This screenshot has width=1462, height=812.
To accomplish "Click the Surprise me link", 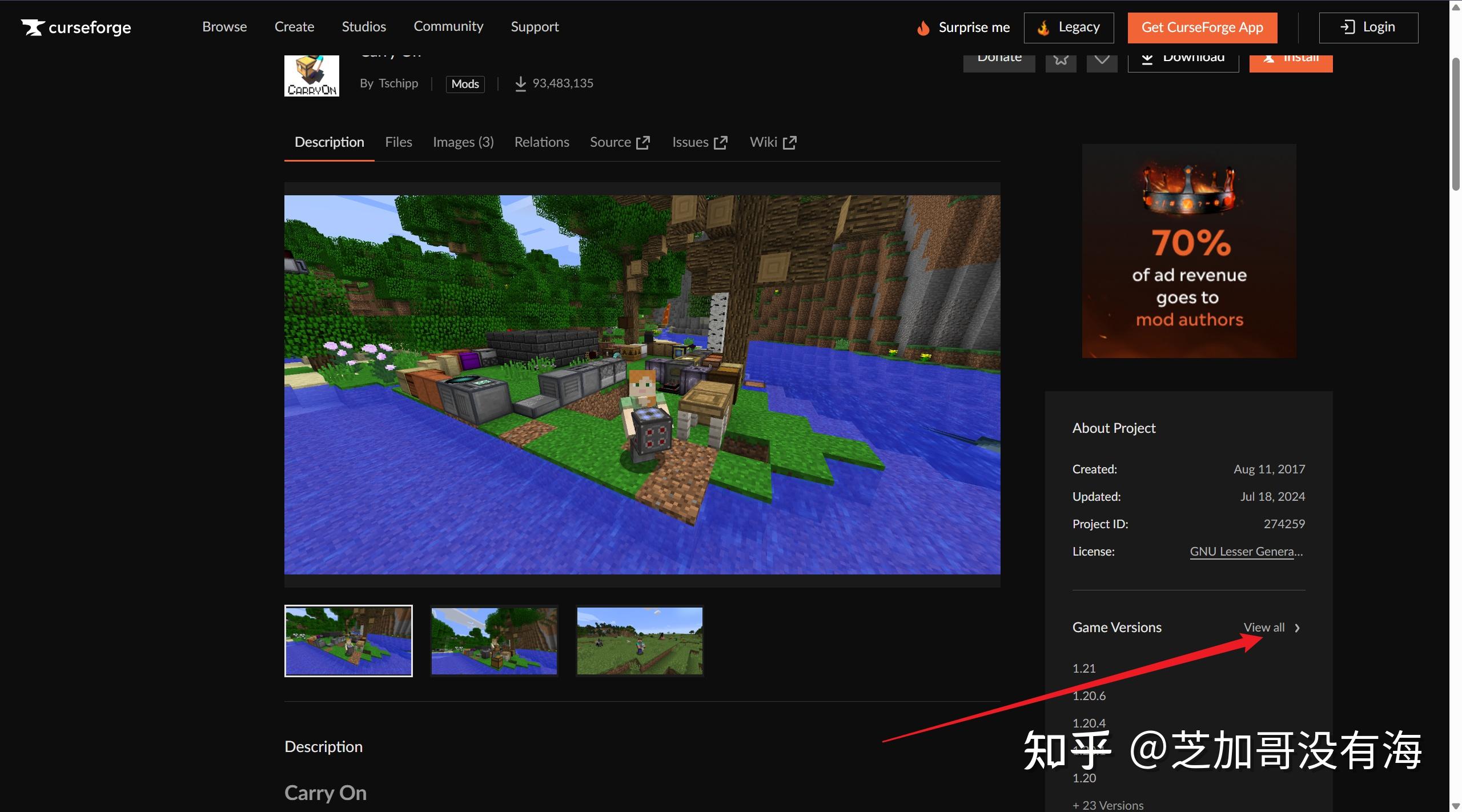I will (974, 27).
